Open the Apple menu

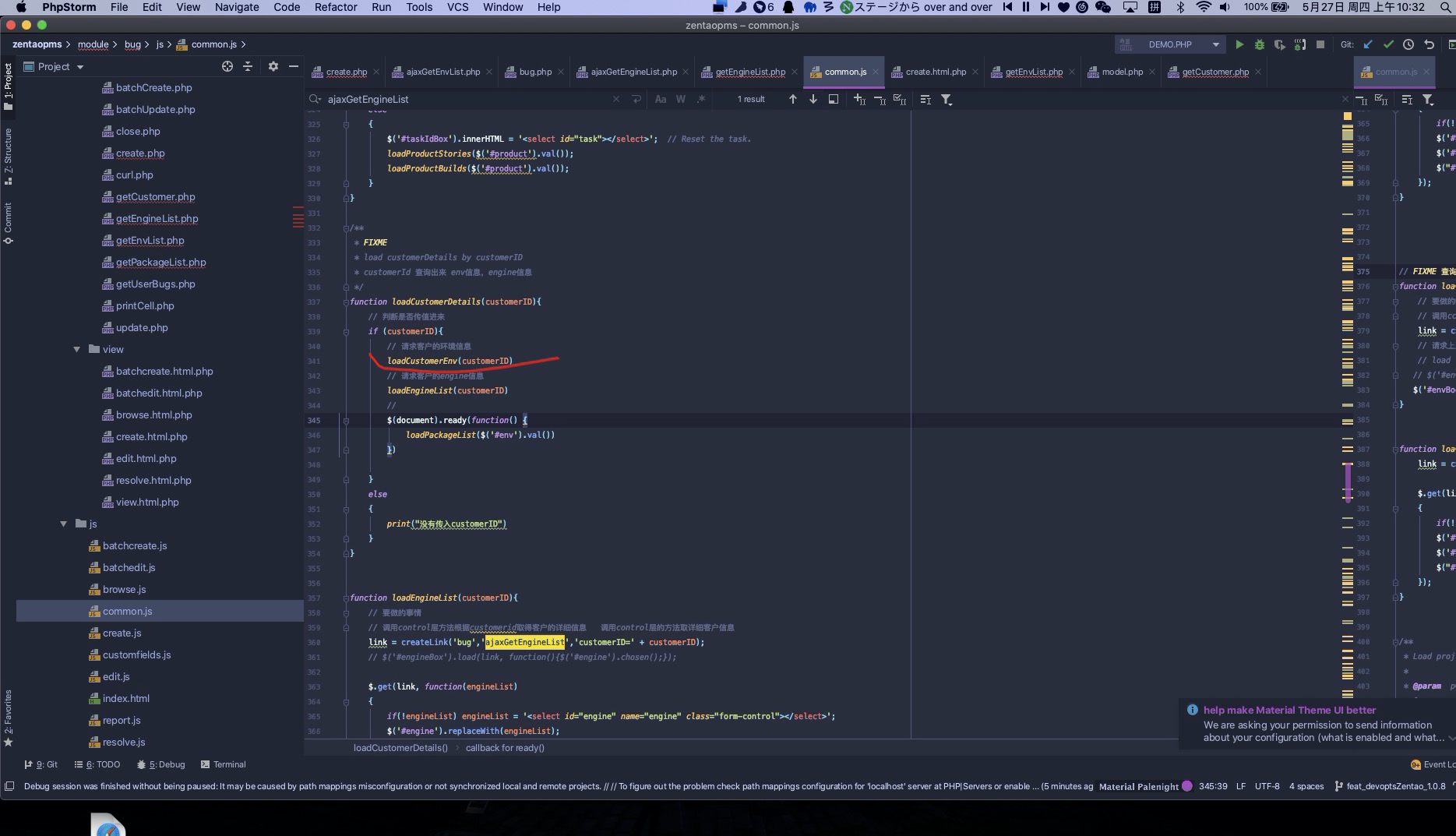(21, 7)
